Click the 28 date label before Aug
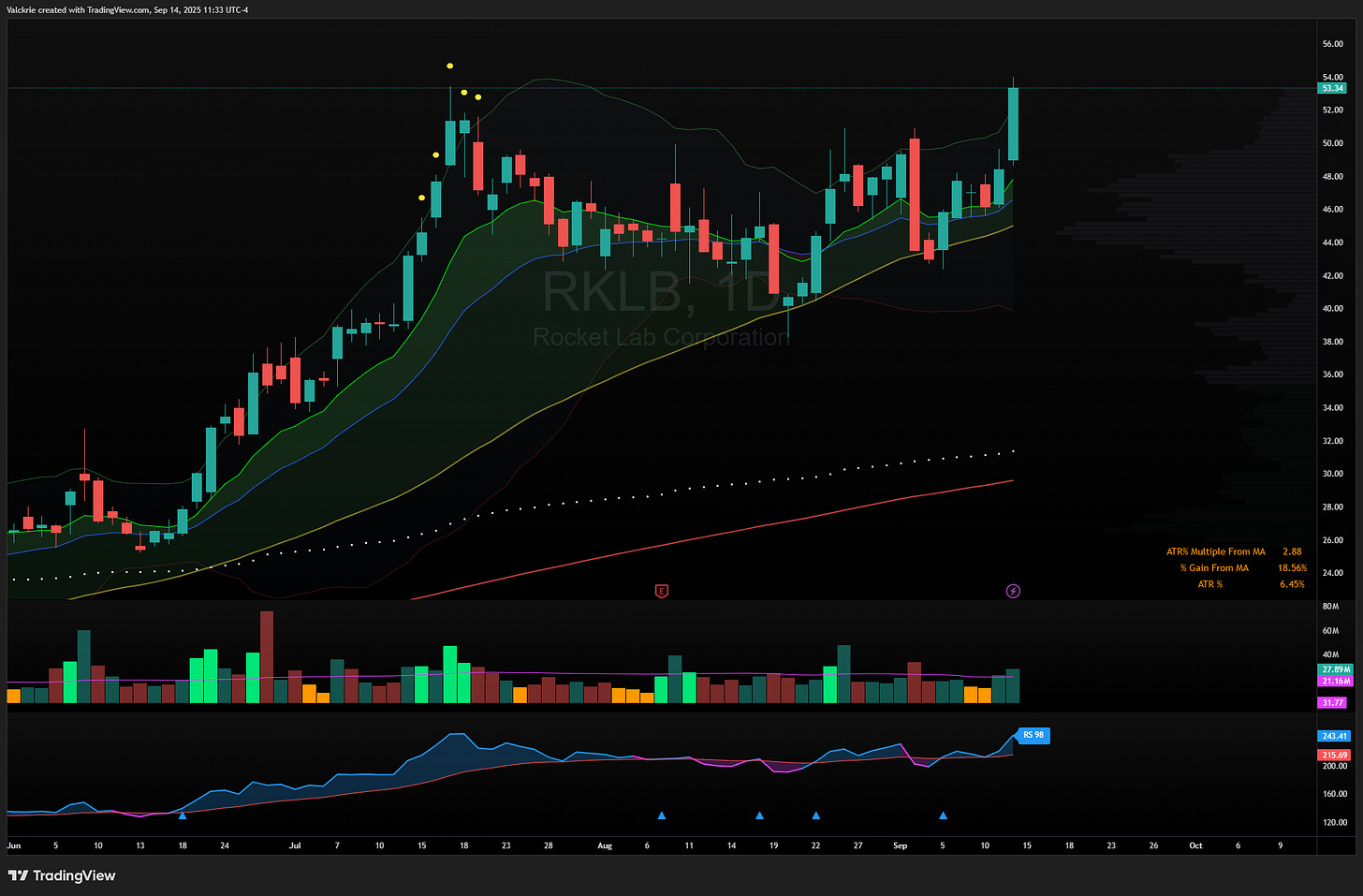 [549, 845]
